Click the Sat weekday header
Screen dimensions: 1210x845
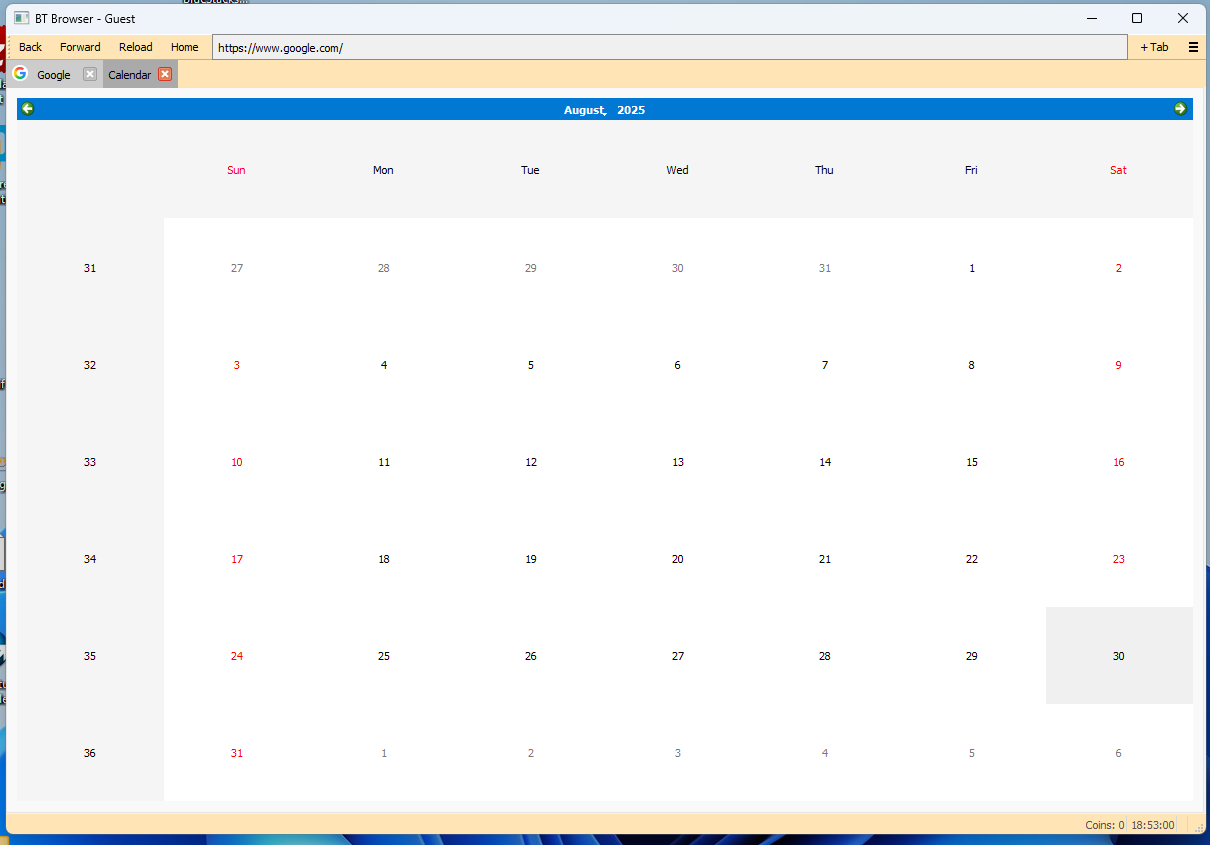click(1119, 170)
